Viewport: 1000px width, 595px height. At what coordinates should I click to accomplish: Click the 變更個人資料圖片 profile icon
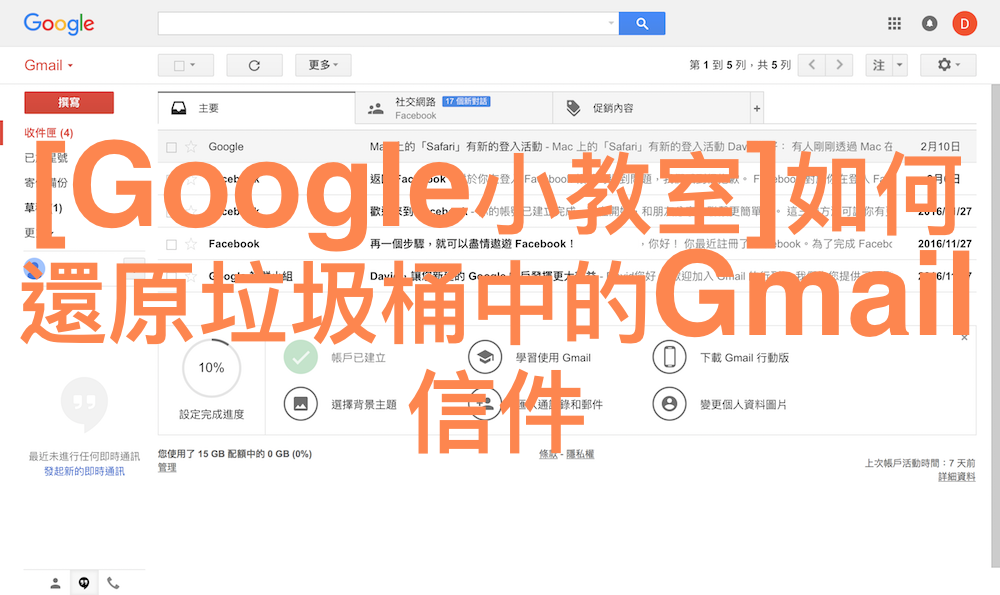click(x=669, y=404)
